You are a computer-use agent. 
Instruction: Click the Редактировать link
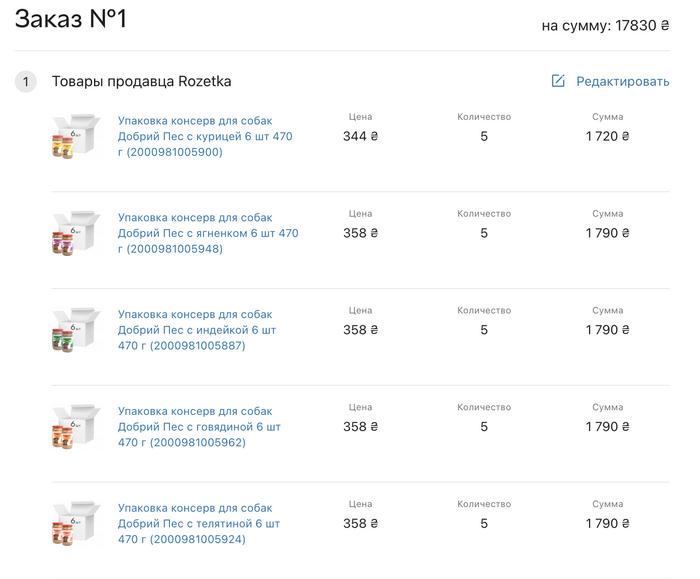tap(622, 81)
